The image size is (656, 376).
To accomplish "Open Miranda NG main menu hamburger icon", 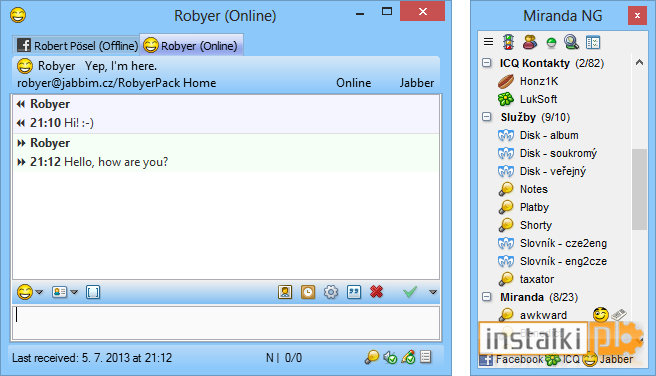I will tap(488, 42).
